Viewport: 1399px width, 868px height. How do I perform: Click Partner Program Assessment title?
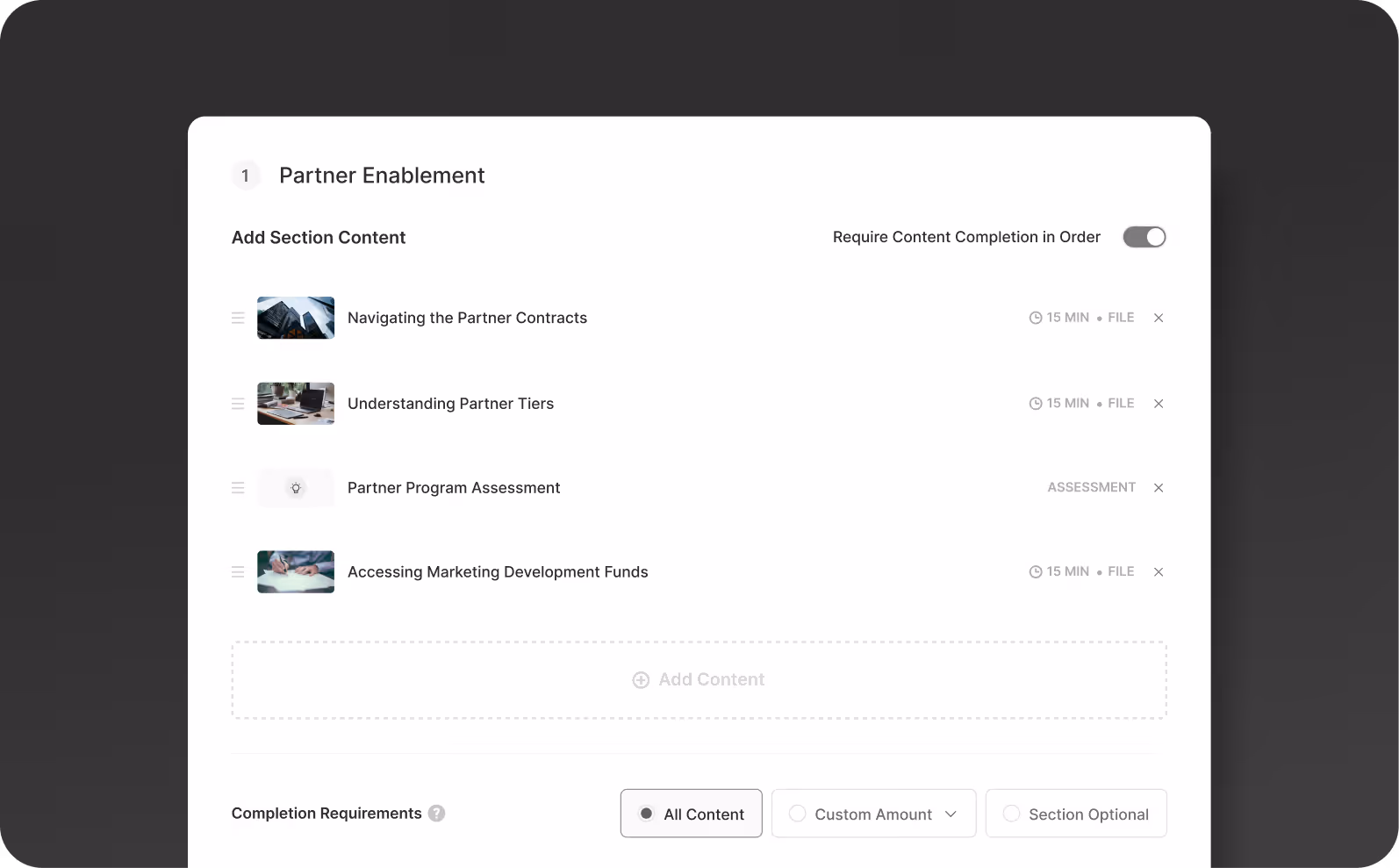click(454, 488)
